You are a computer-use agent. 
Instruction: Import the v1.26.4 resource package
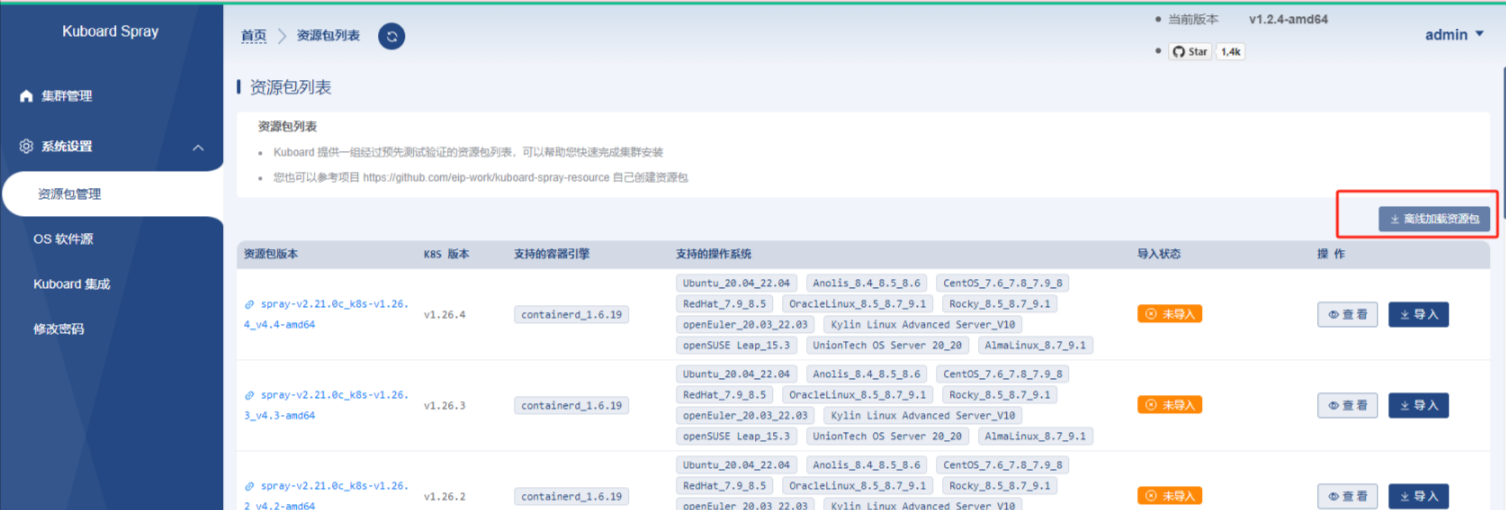(1418, 314)
